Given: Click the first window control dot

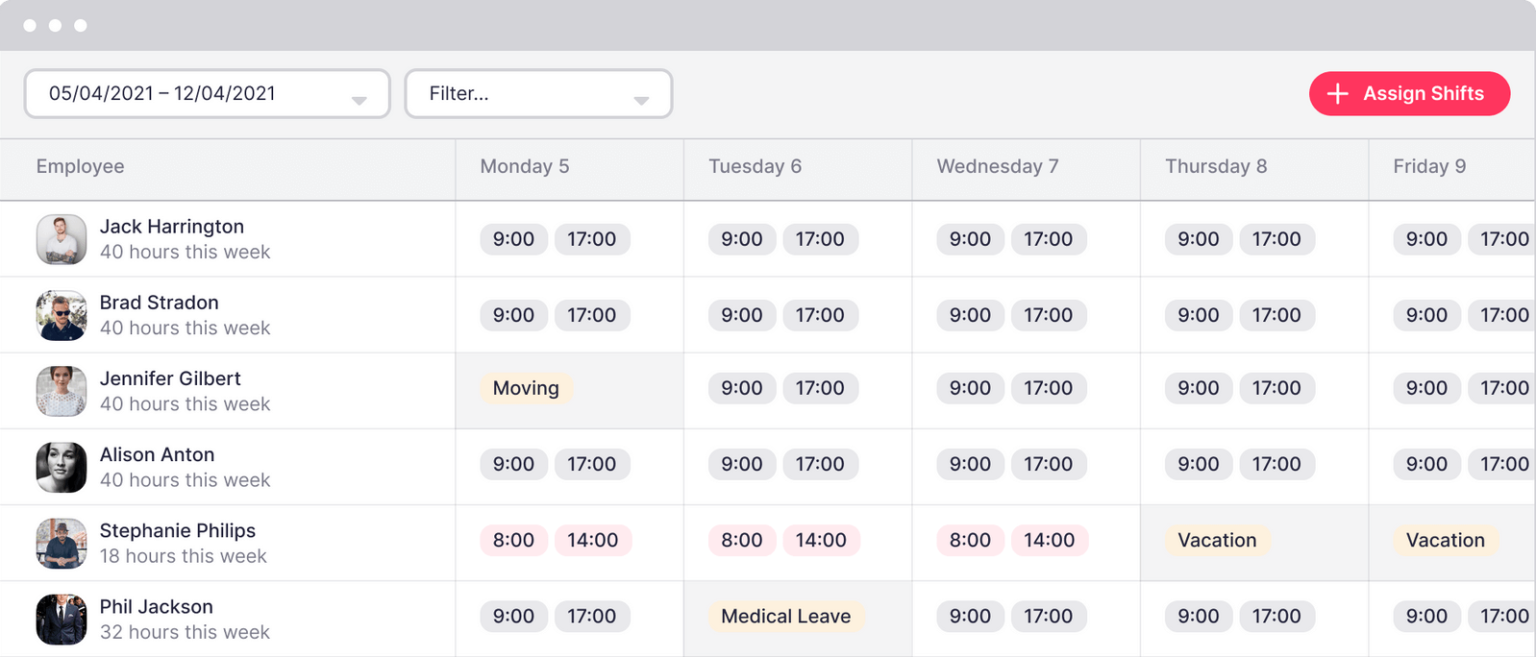Looking at the screenshot, I should click(x=31, y=25).
